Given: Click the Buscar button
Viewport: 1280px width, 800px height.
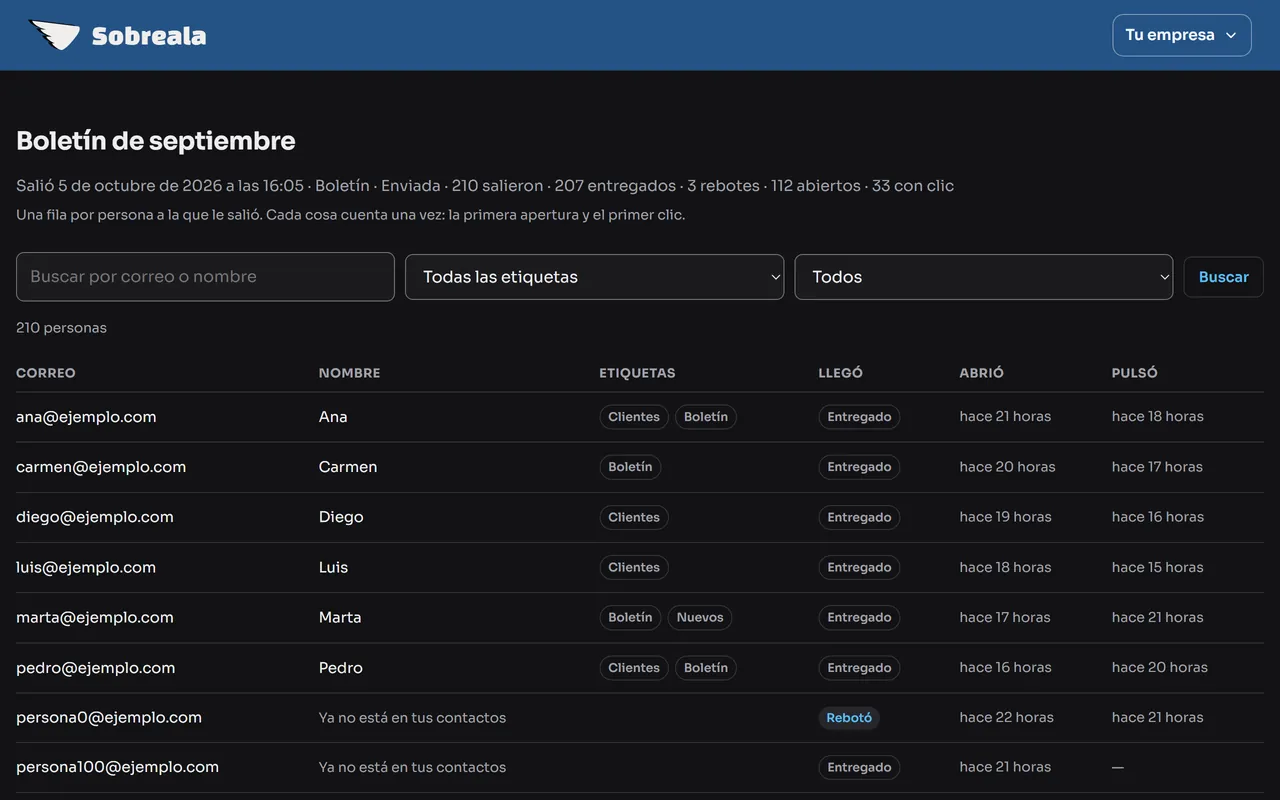Looking at the screenshot, I should point(1223,277).
